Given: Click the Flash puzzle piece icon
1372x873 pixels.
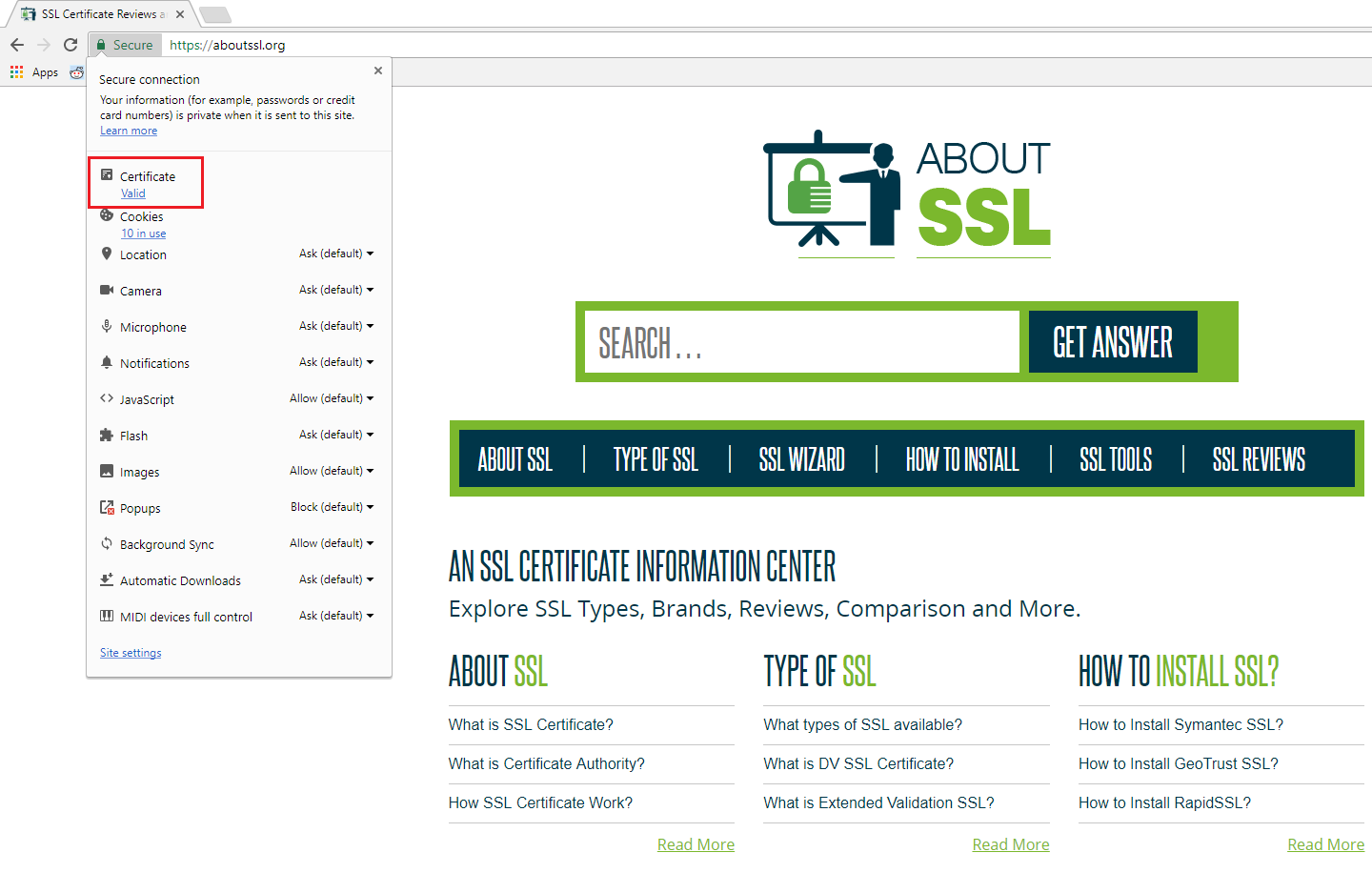Looking at the screenshot, I should pyautogui.click(x=107, y=435).
